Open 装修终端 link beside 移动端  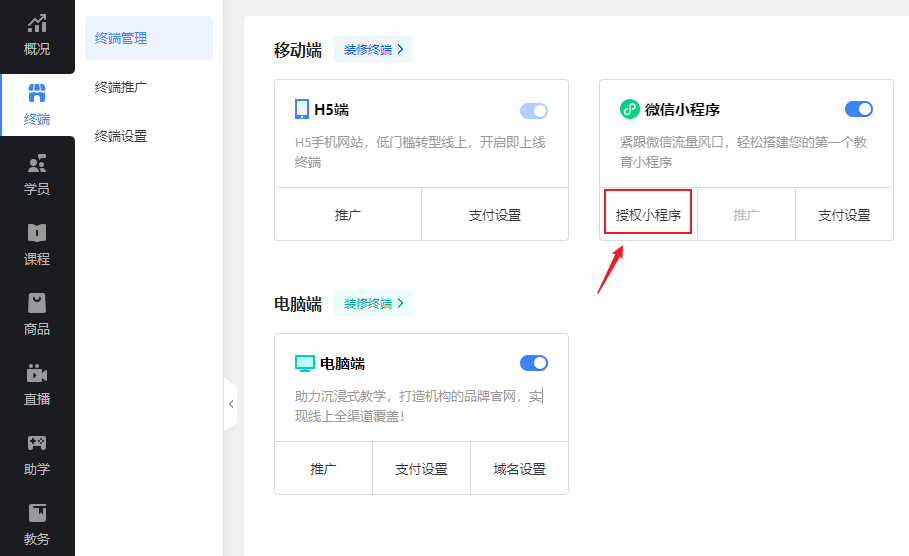point(373,49)
